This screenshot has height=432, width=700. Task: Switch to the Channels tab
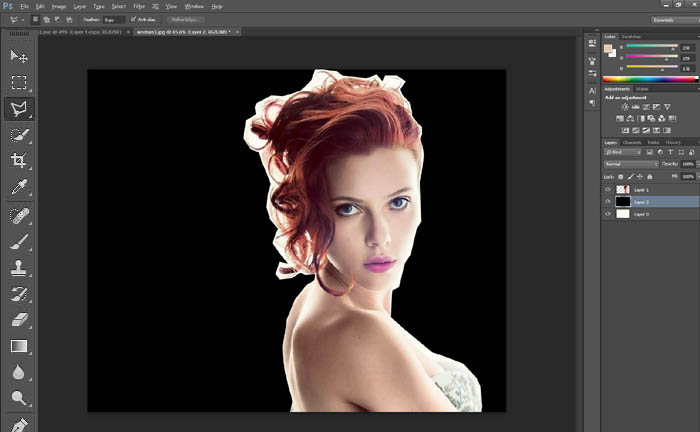coord(632,142)
